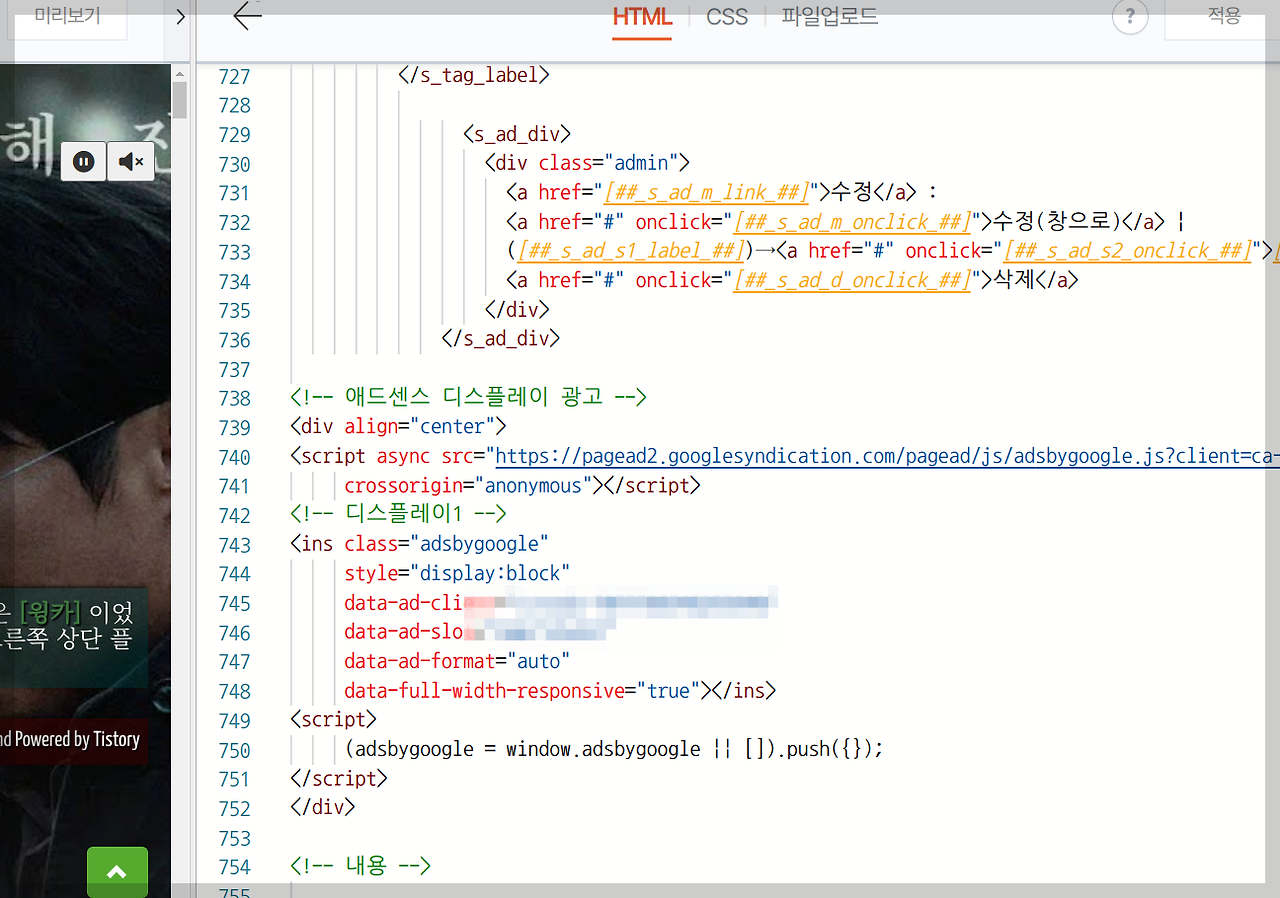Click the </s_tag_label> closing tag
The width and height of the screenshot is (1280, 898).
[x=474, y=75]
